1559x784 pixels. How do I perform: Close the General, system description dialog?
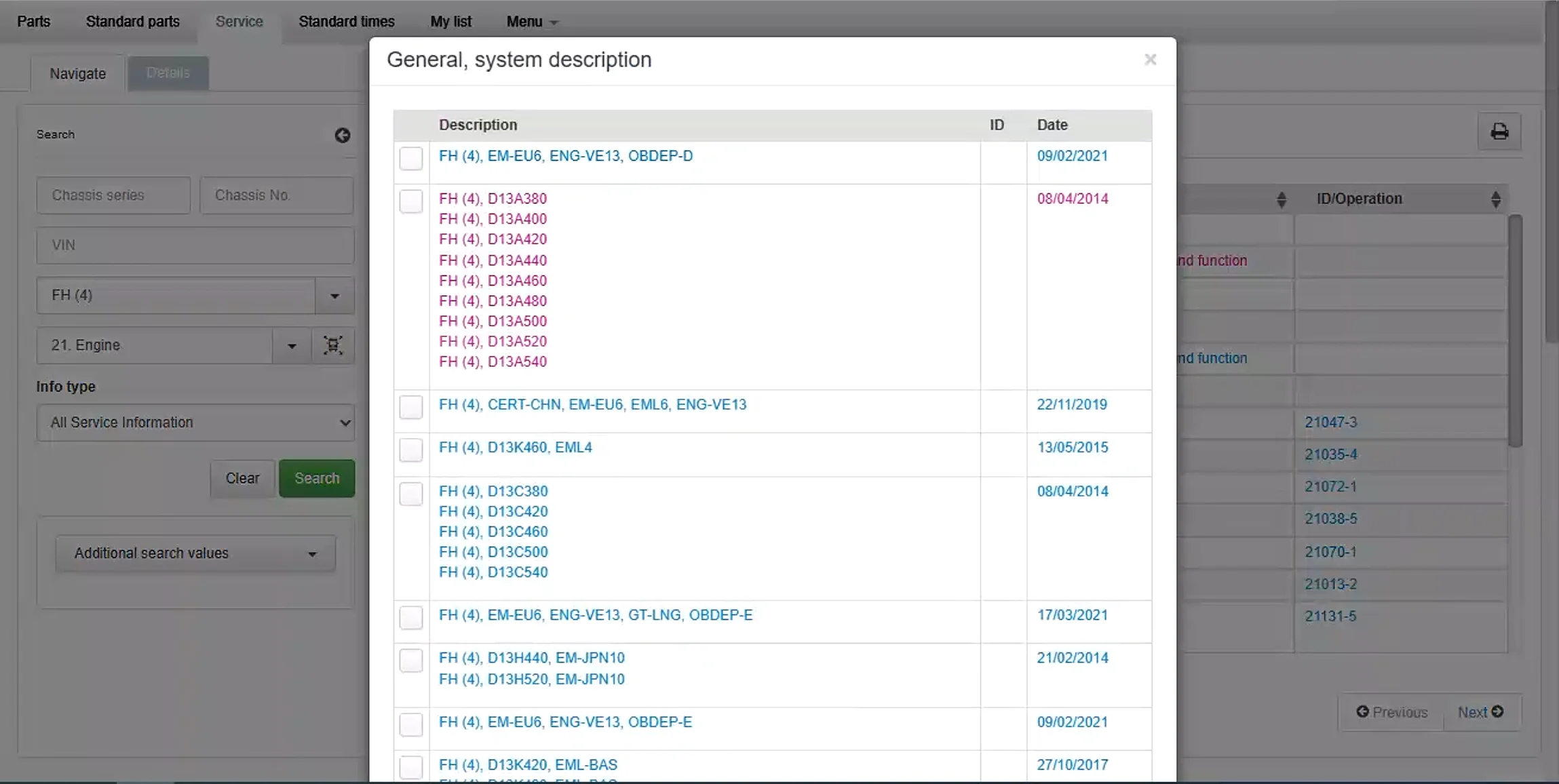pyautogui.click(x=1150, y=60)
